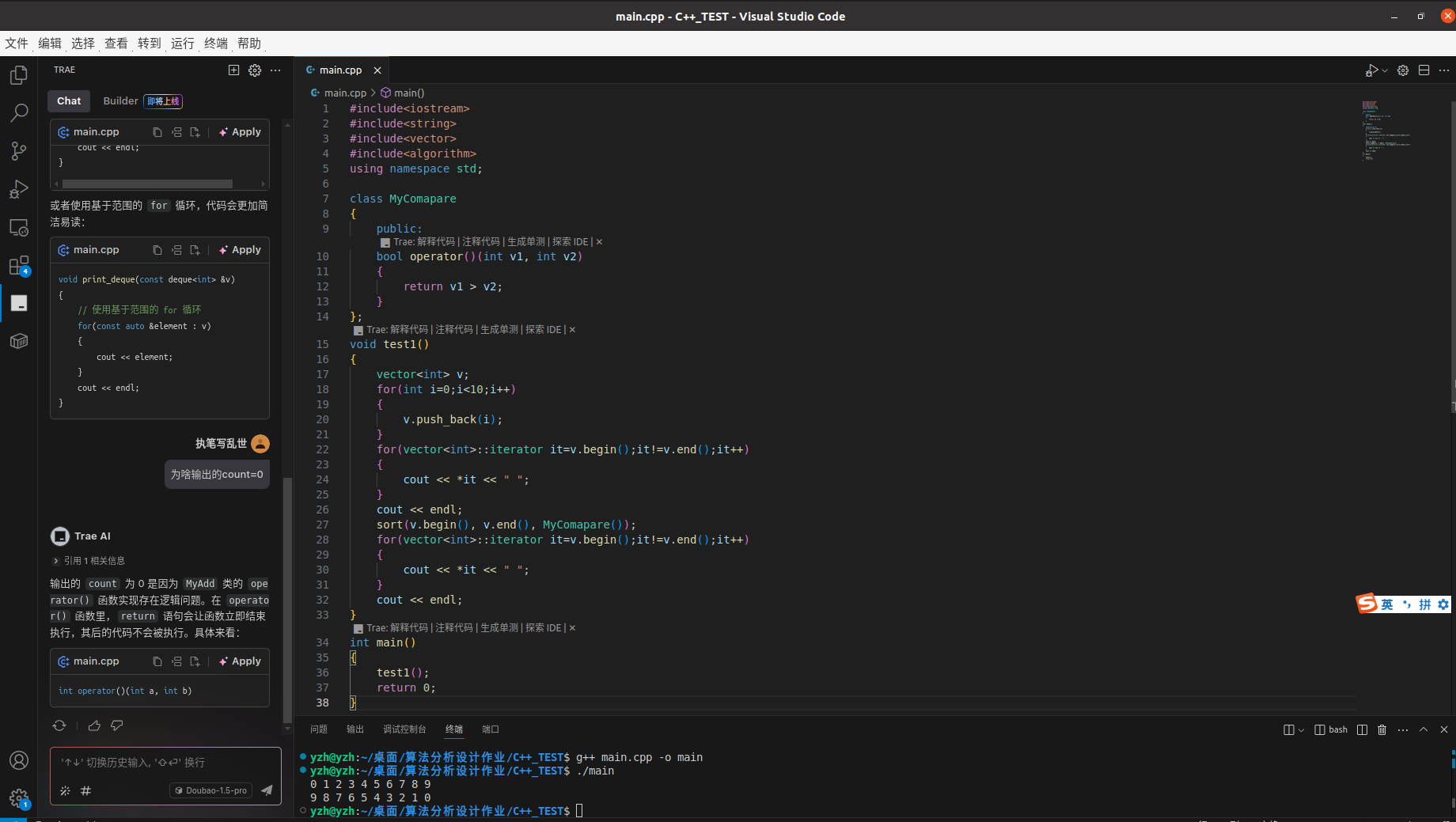Viewport: 1456px width, 822px height.
Task: Open Trae panel more actions menu
Action: pos(275,70)
